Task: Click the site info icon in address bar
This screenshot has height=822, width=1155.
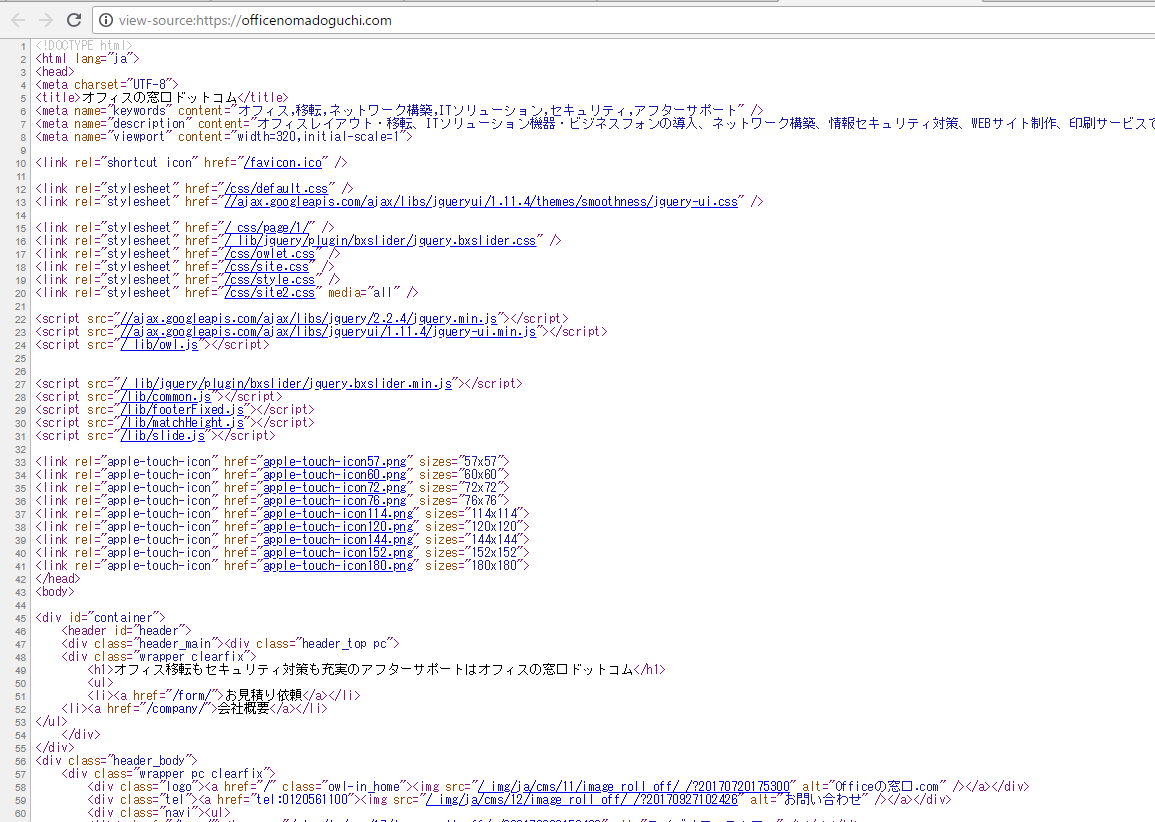Action: click(x=106, y=21)
